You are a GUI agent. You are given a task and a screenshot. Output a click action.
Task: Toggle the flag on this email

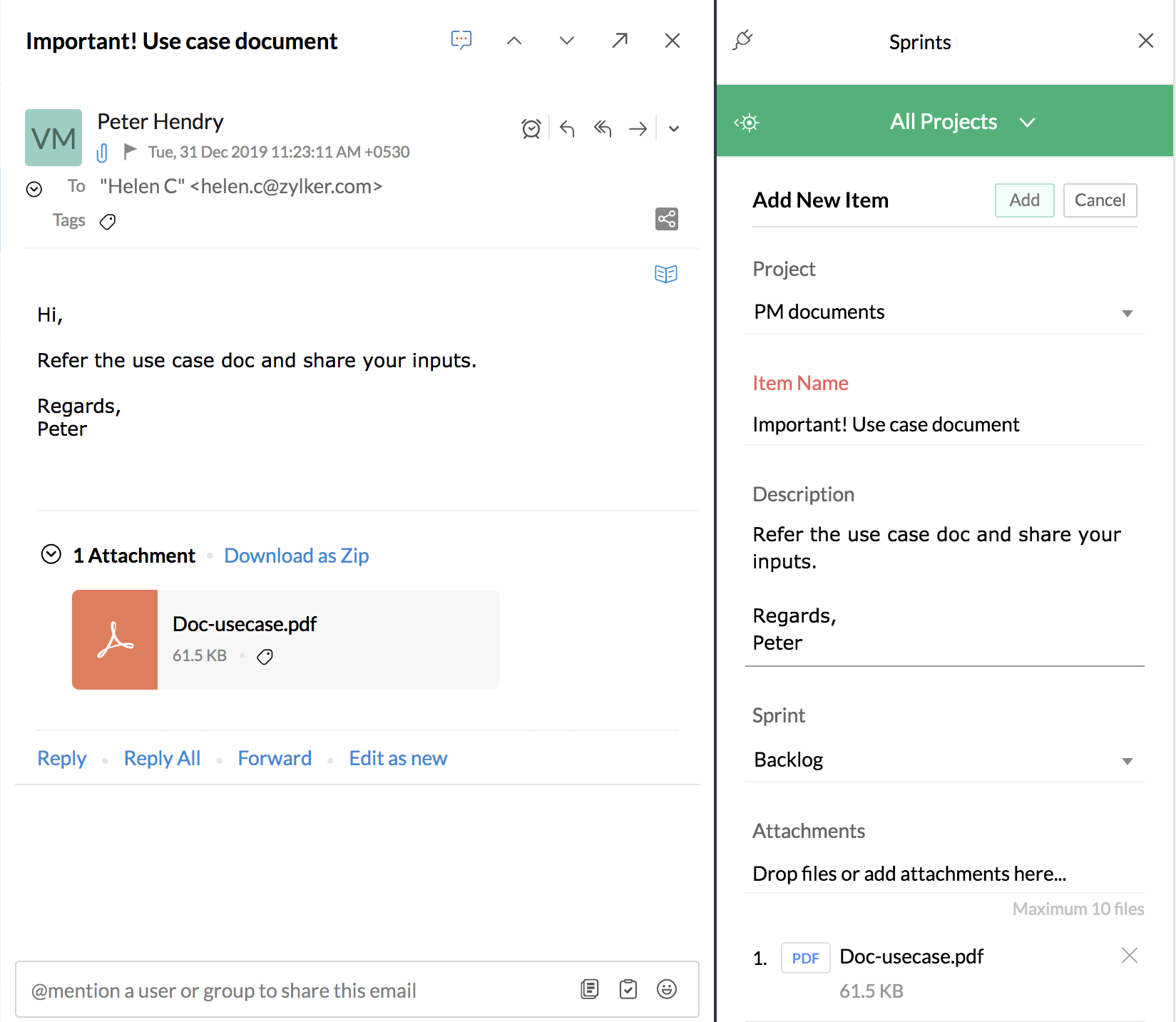coord(130,151)
